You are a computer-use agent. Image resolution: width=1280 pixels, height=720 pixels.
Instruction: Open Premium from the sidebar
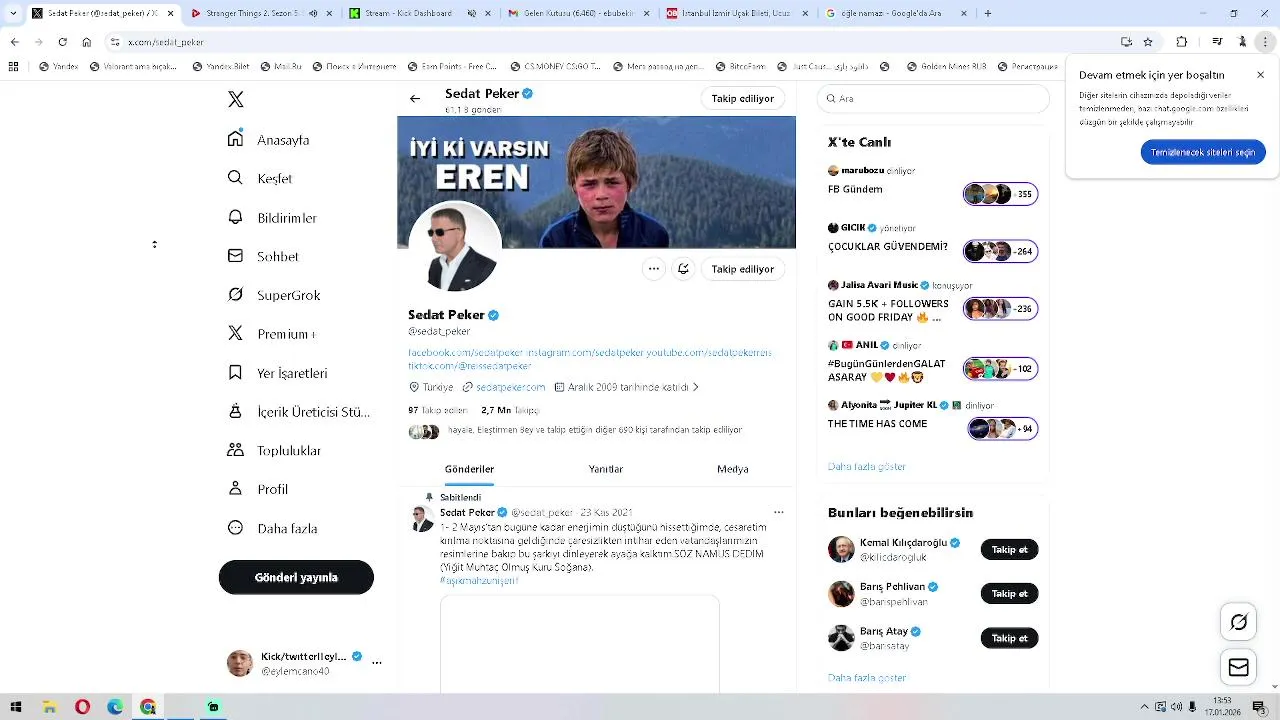(x=271, y=334)
